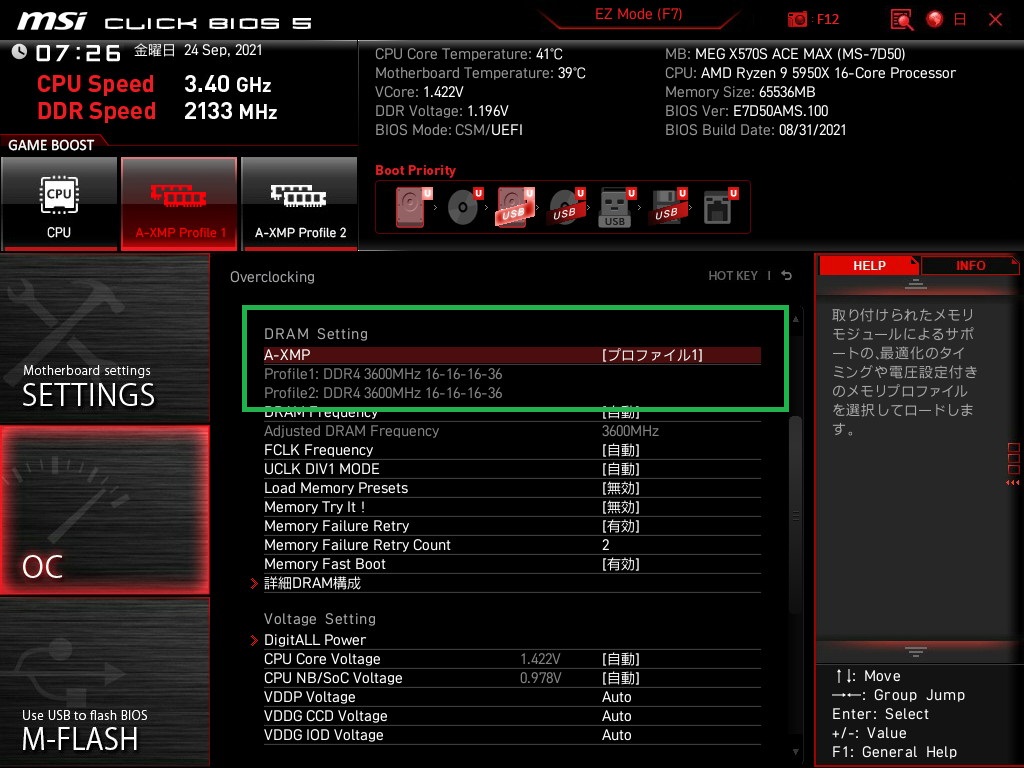Select the USB key boot device icon
1024x768 pixels.
click(x=617, y=207)
